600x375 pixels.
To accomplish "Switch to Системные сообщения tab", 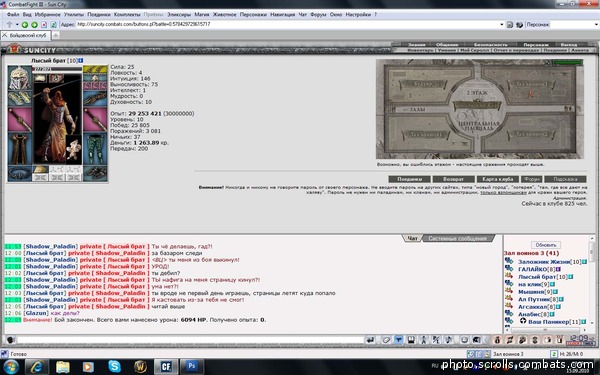I will [x=457, y=238].
